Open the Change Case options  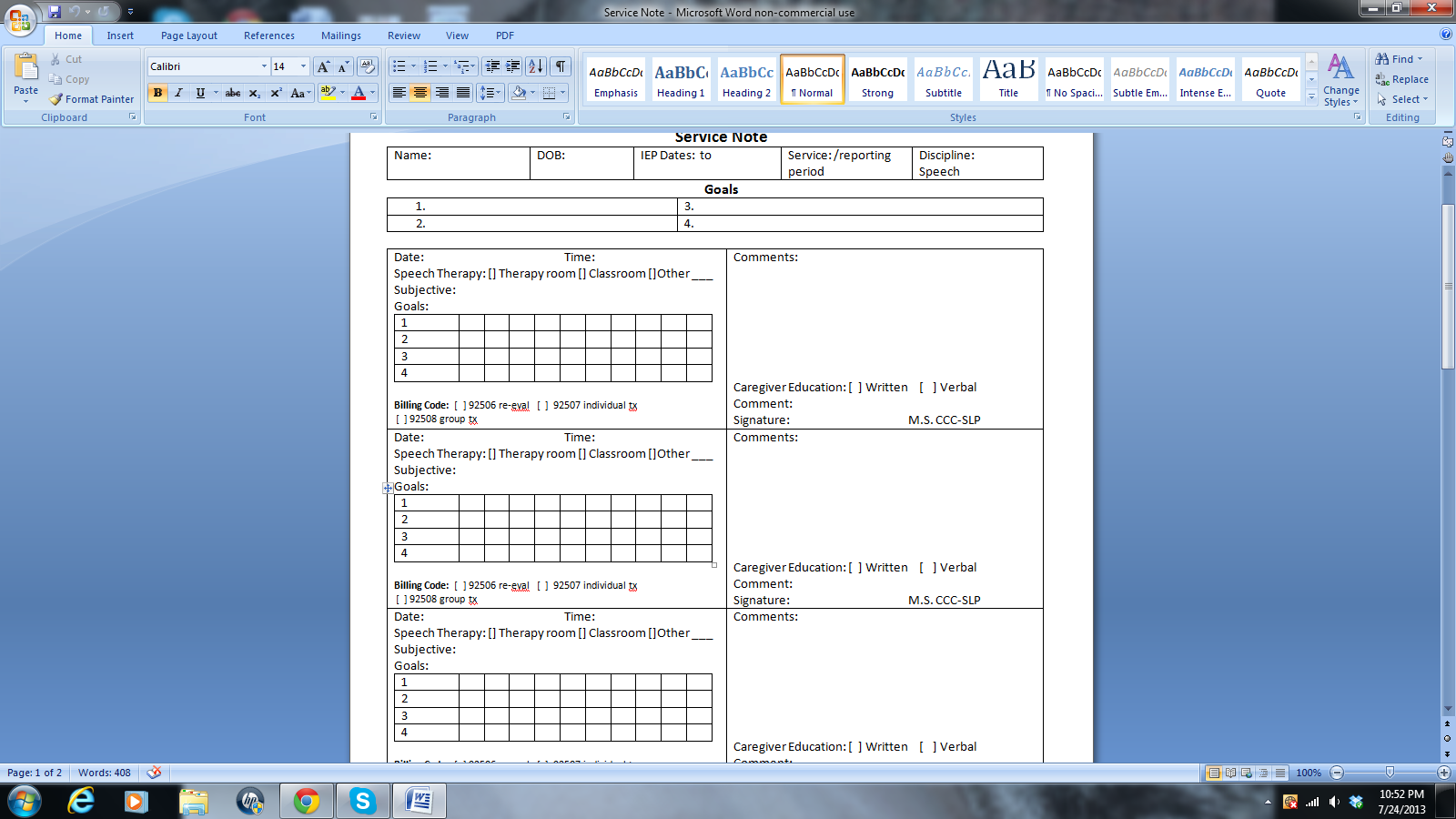click(x=299, y=93)
